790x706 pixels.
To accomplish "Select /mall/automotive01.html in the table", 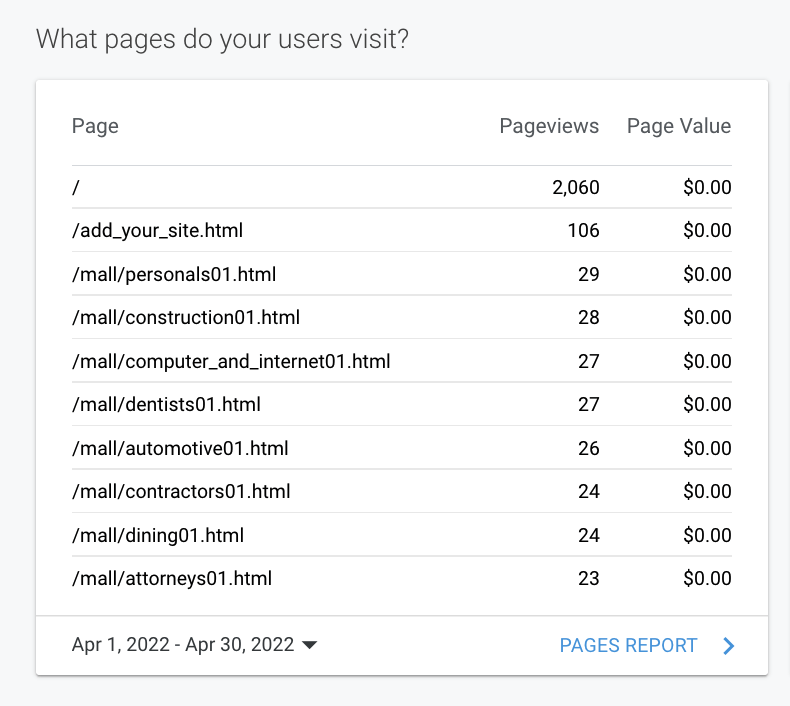I will (180, 449).
